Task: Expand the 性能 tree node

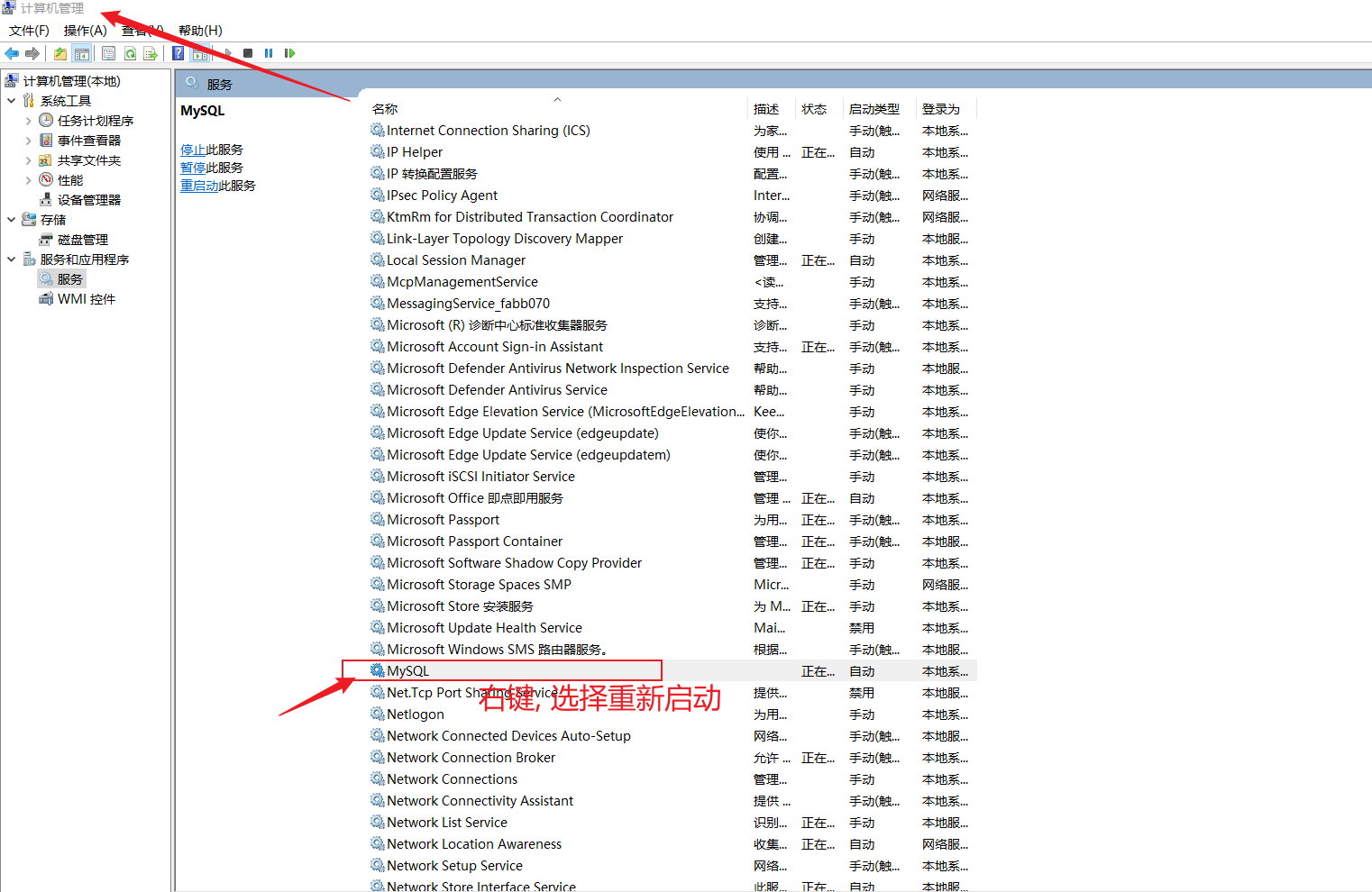Action: point(28,180)
